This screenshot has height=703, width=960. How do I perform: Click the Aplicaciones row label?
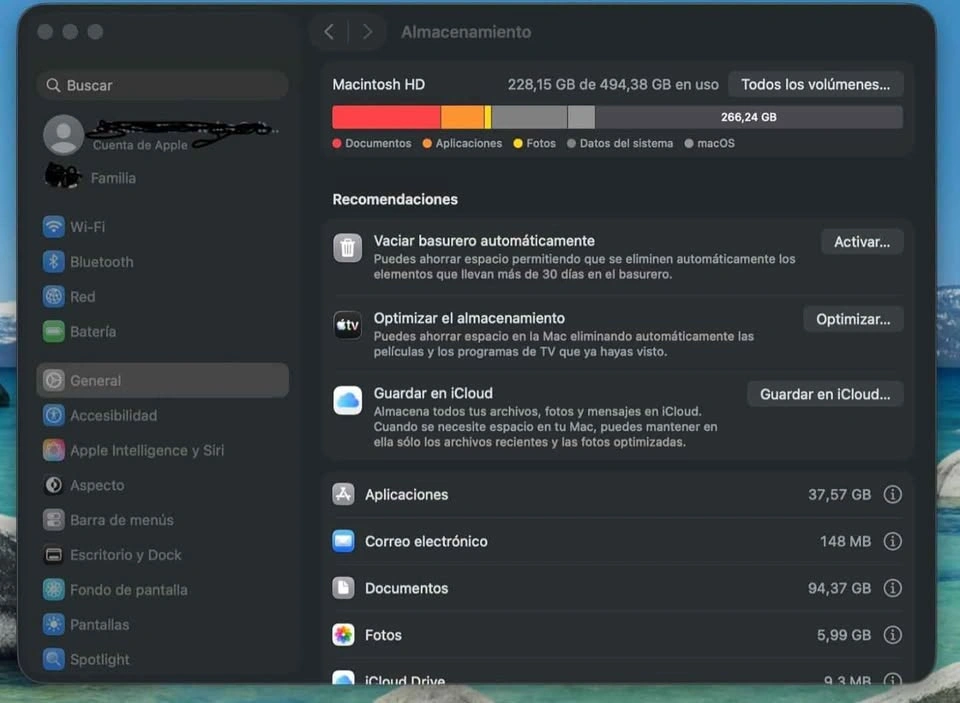(407, 494)
